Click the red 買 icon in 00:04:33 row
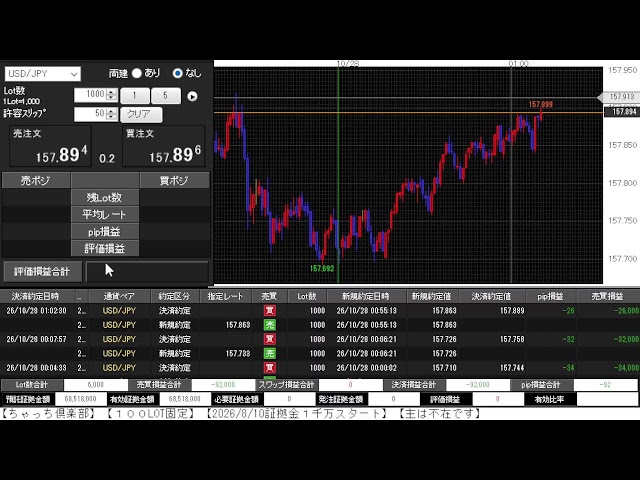 tap(269, 368)
